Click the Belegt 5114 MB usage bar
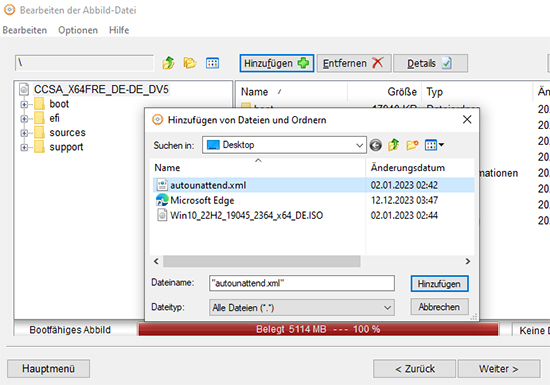This screenshot has width=550, height=385. click(x=318, y=329)
